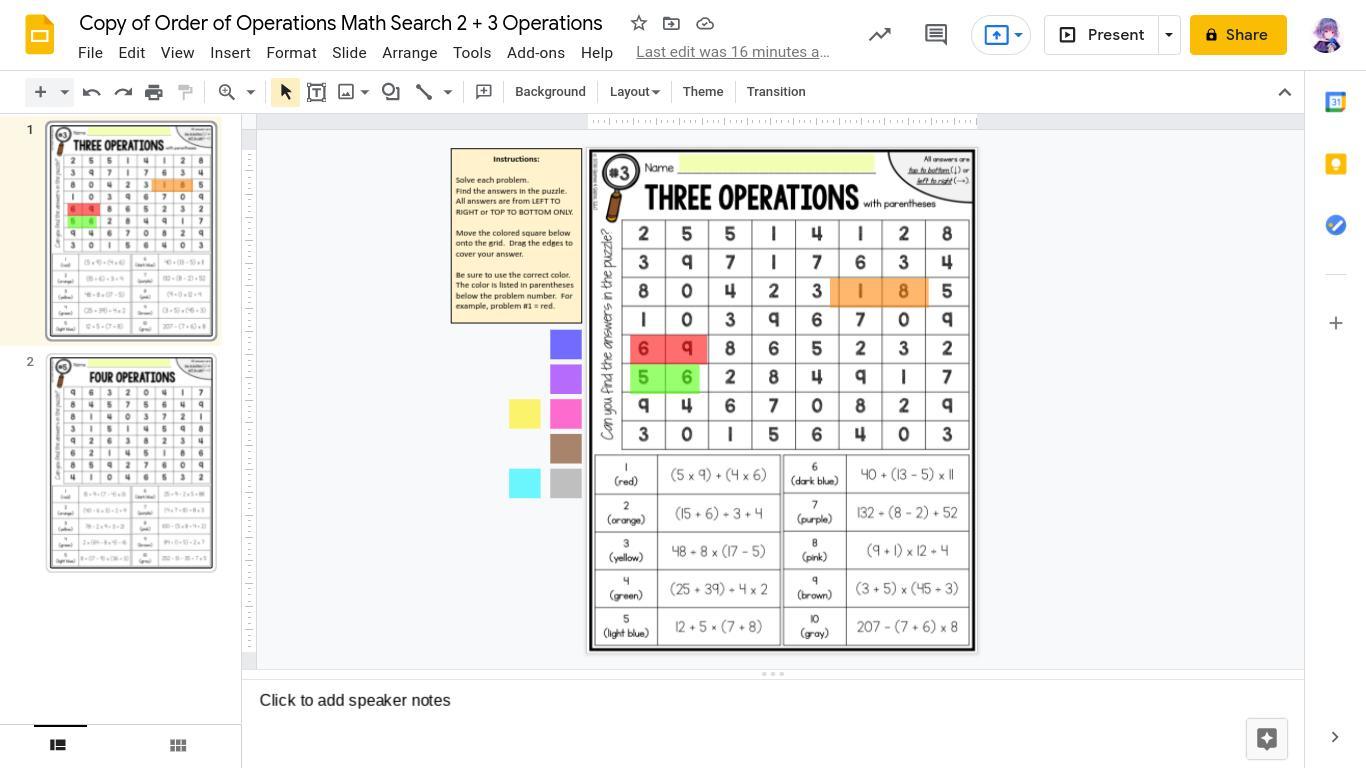Add a comment from the toolbar
This screenshot has width=1366, height=768.
pyautogui.click(x=484, y=92)
